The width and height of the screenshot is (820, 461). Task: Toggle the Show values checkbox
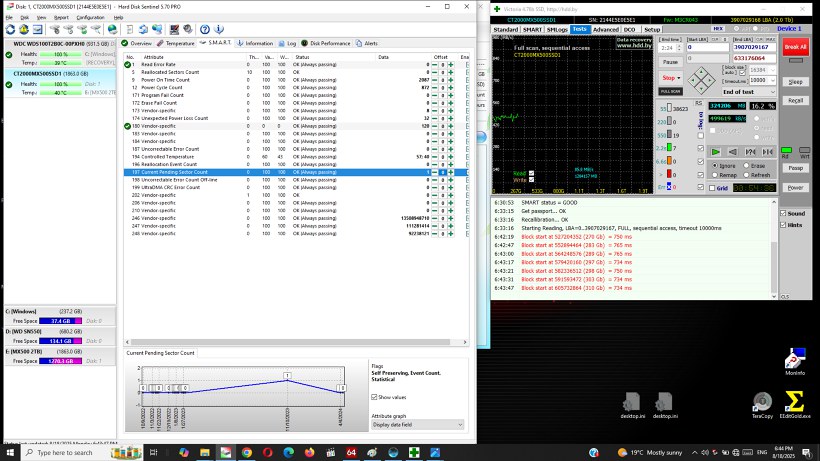374,397
